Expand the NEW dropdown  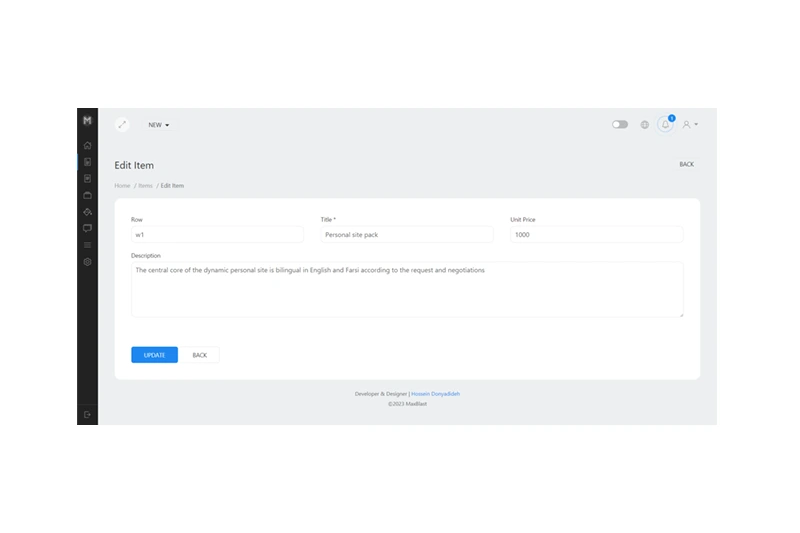pyautogui.click(x=159, y=125)
